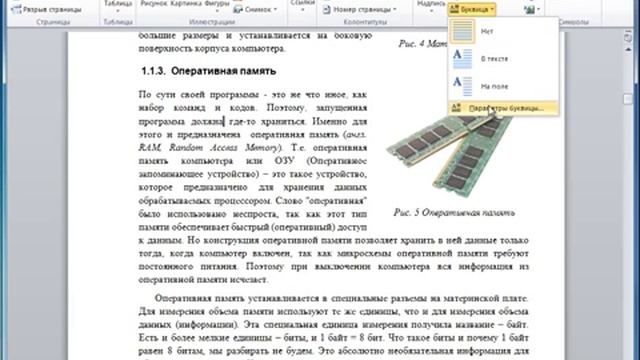Select the RAM modules picture

click(x=449, y=157)
